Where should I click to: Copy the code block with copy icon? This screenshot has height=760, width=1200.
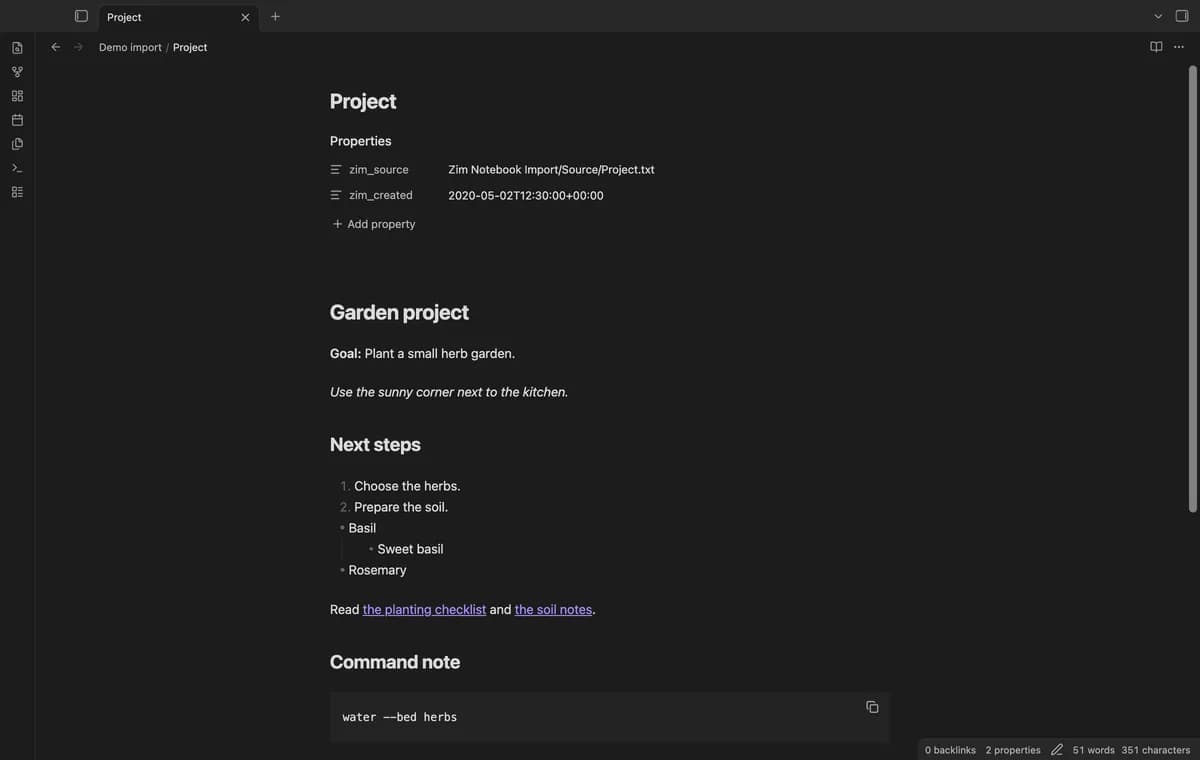pos(872,707)
